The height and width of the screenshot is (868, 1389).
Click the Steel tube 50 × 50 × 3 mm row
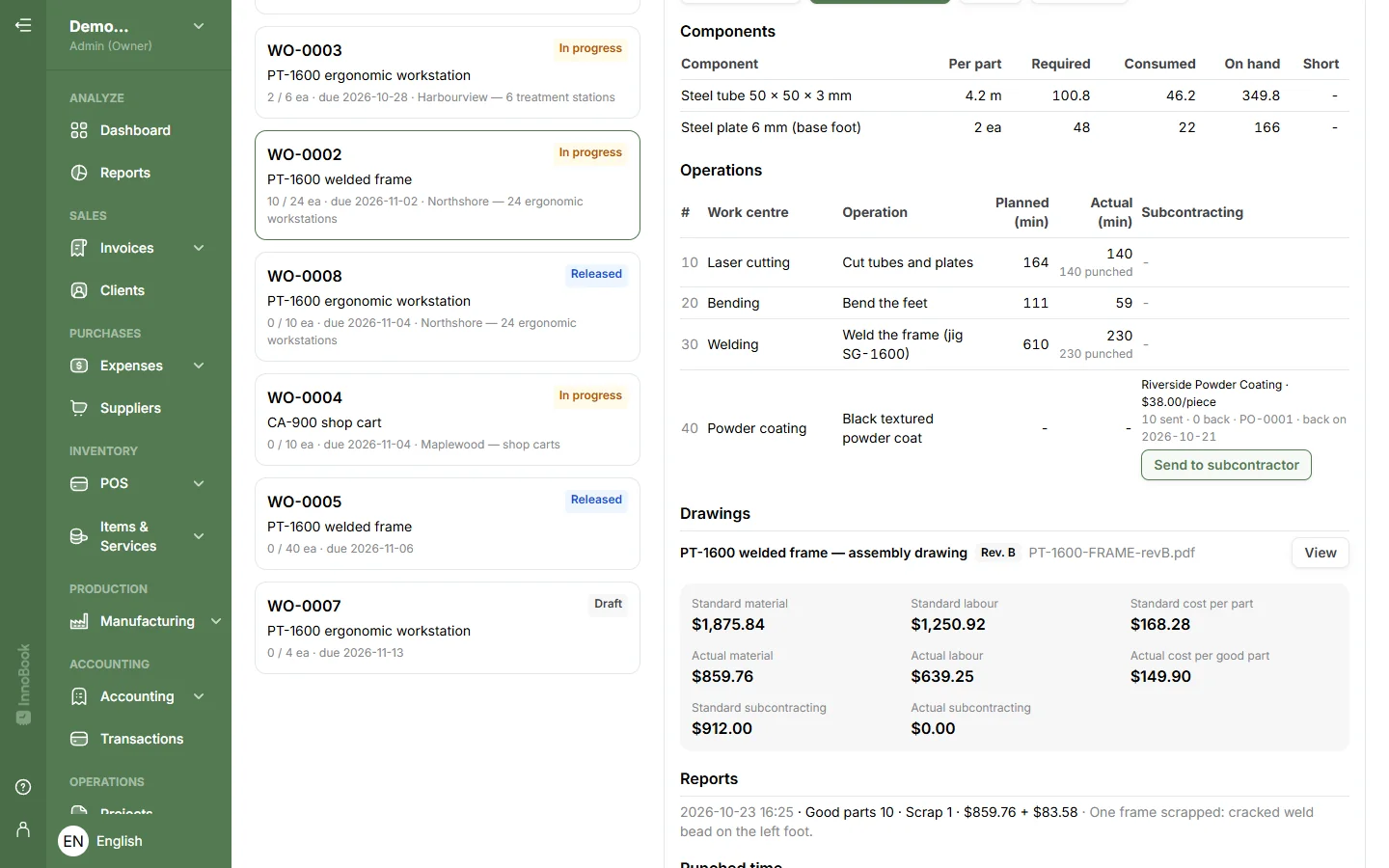(1015, 95)
